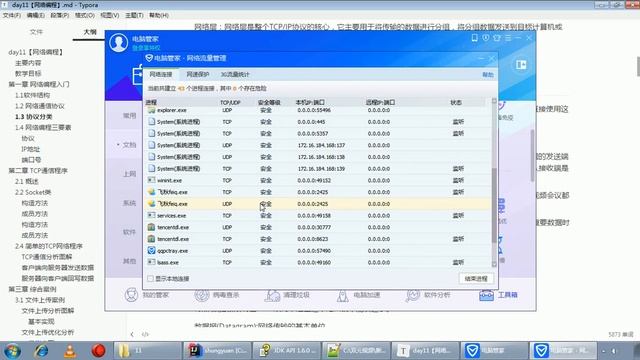The height and width of the screenshot is (360, 640).
Task: Switch to 网速保护 tab
Action: (198, 75)
